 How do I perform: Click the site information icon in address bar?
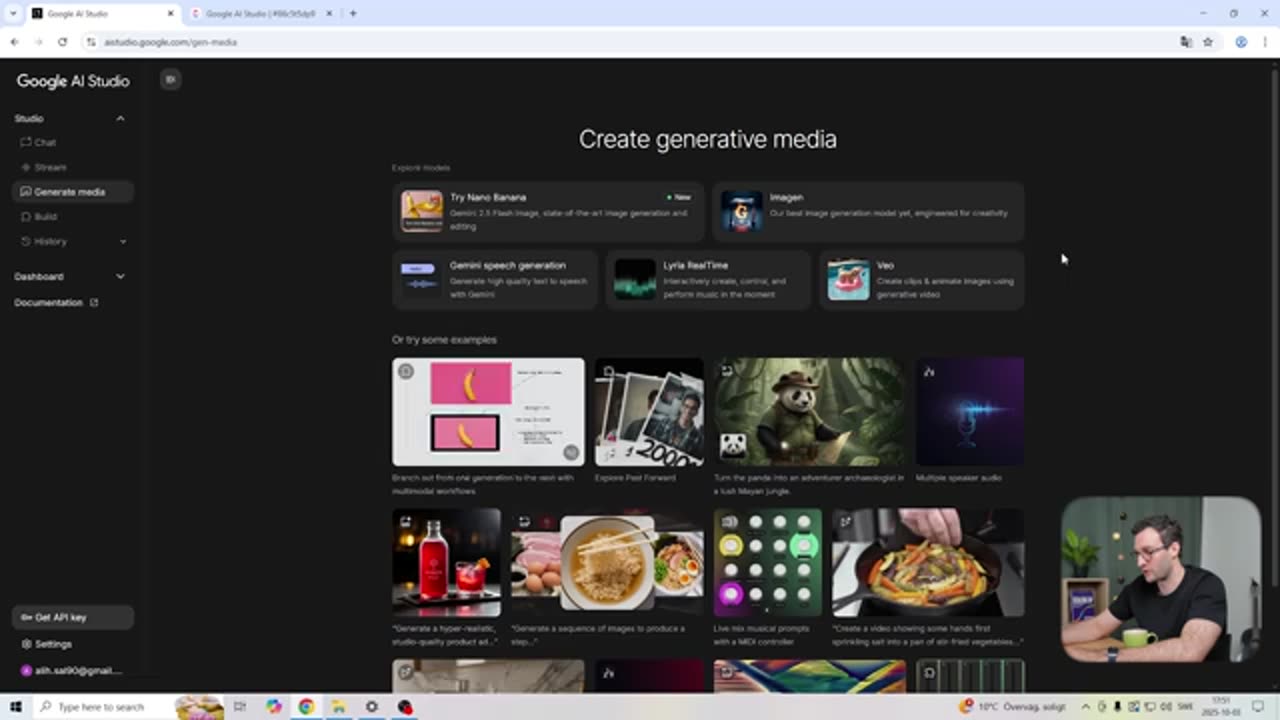(x=91, y=42)
